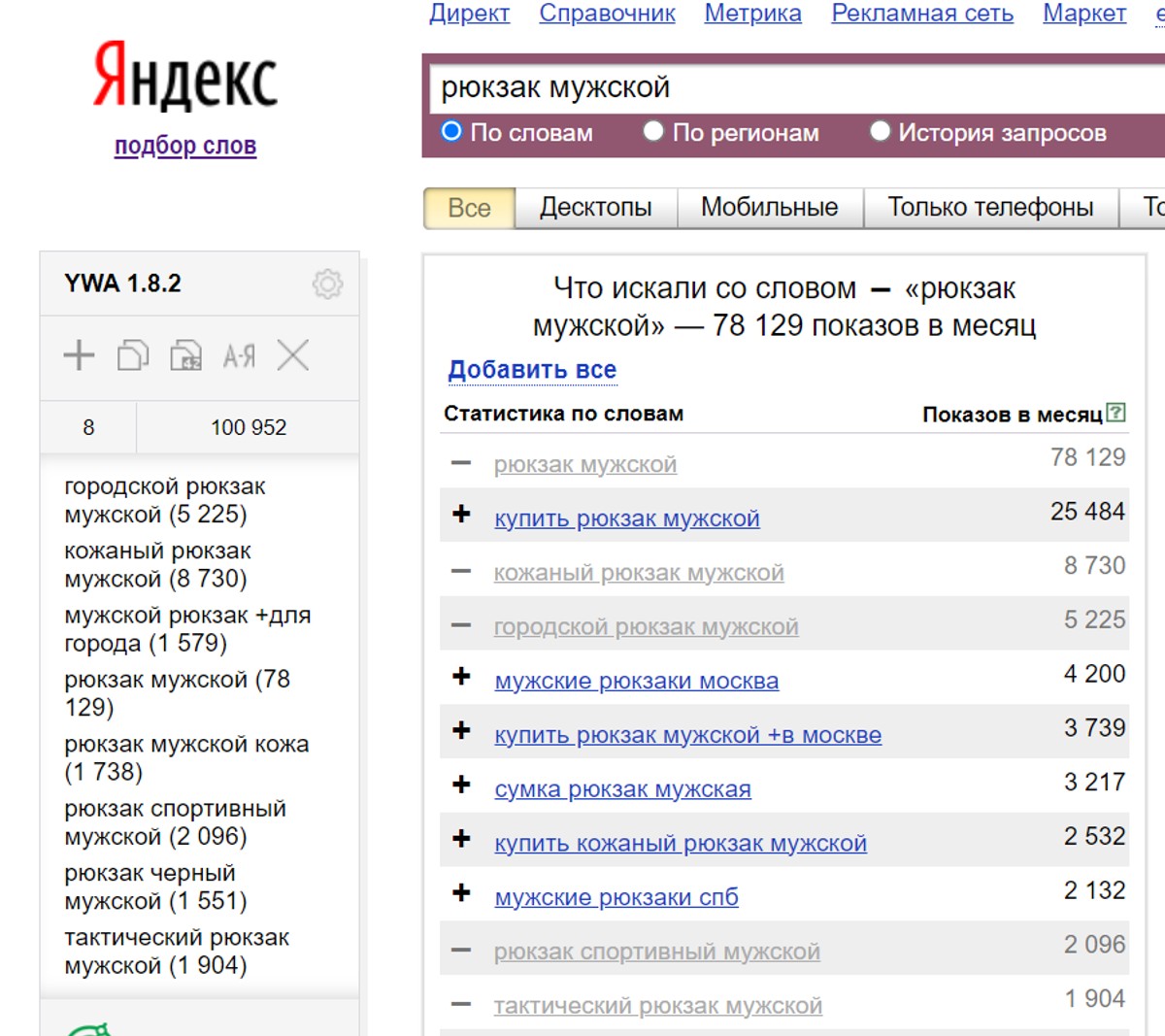Select YWA entry 'тактический рюкзак мужской (1 904)'
This screenshot has width=1165, height=1036.
click(177, 952)
